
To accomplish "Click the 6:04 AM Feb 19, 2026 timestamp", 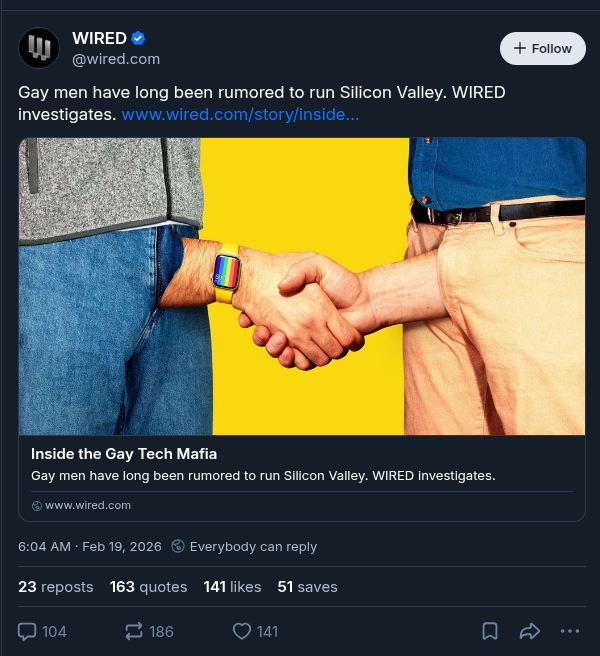I will click(x=90, y=546).
